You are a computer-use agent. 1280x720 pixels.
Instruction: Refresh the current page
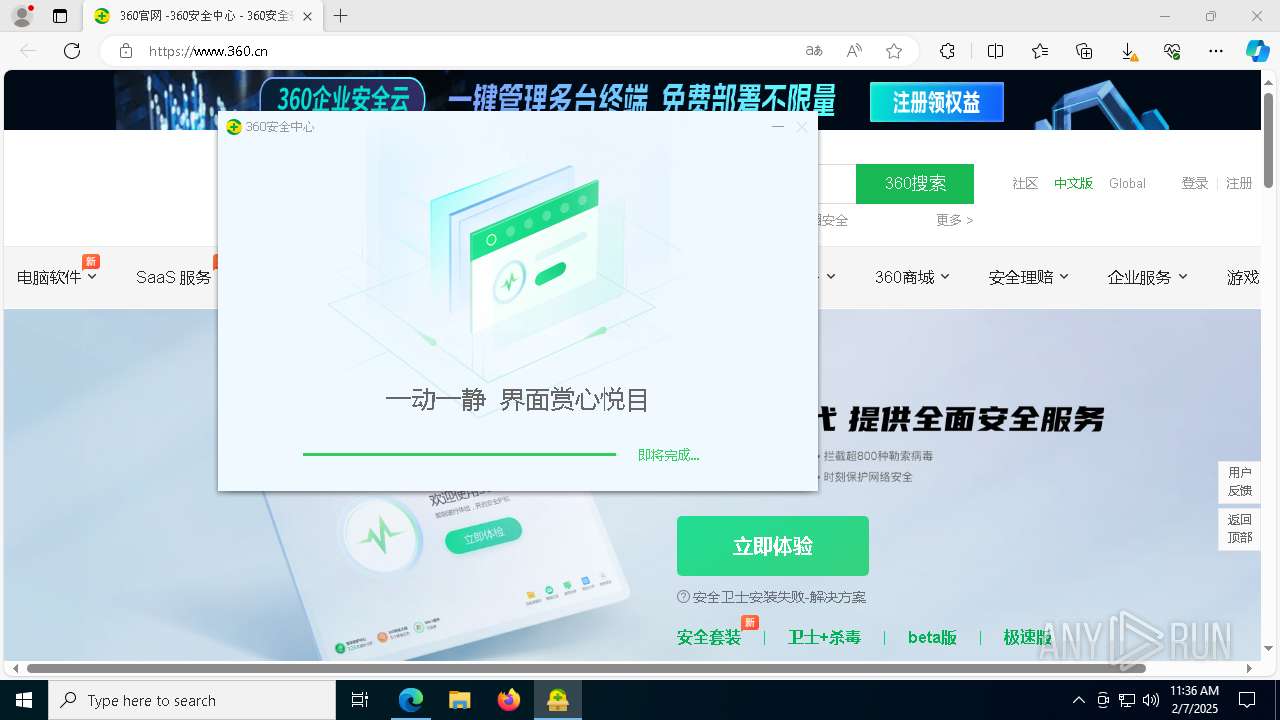pyautogui.click(x=72, y=51)
